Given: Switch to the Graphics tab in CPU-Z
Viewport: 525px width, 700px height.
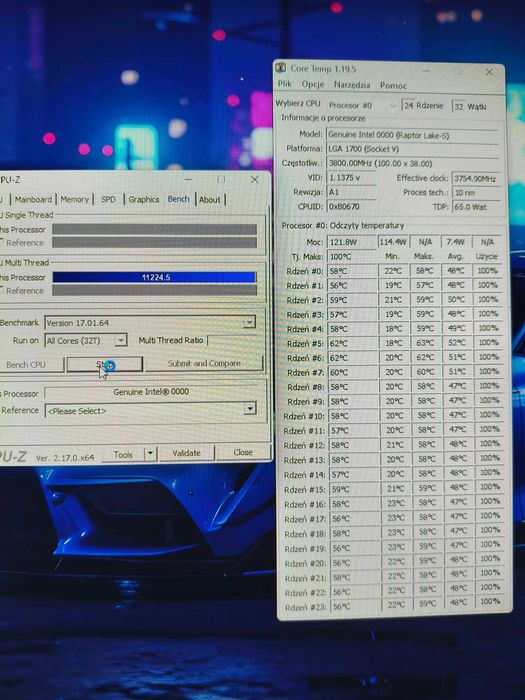Looking at the screenshot, I should [x=144, y=200].
